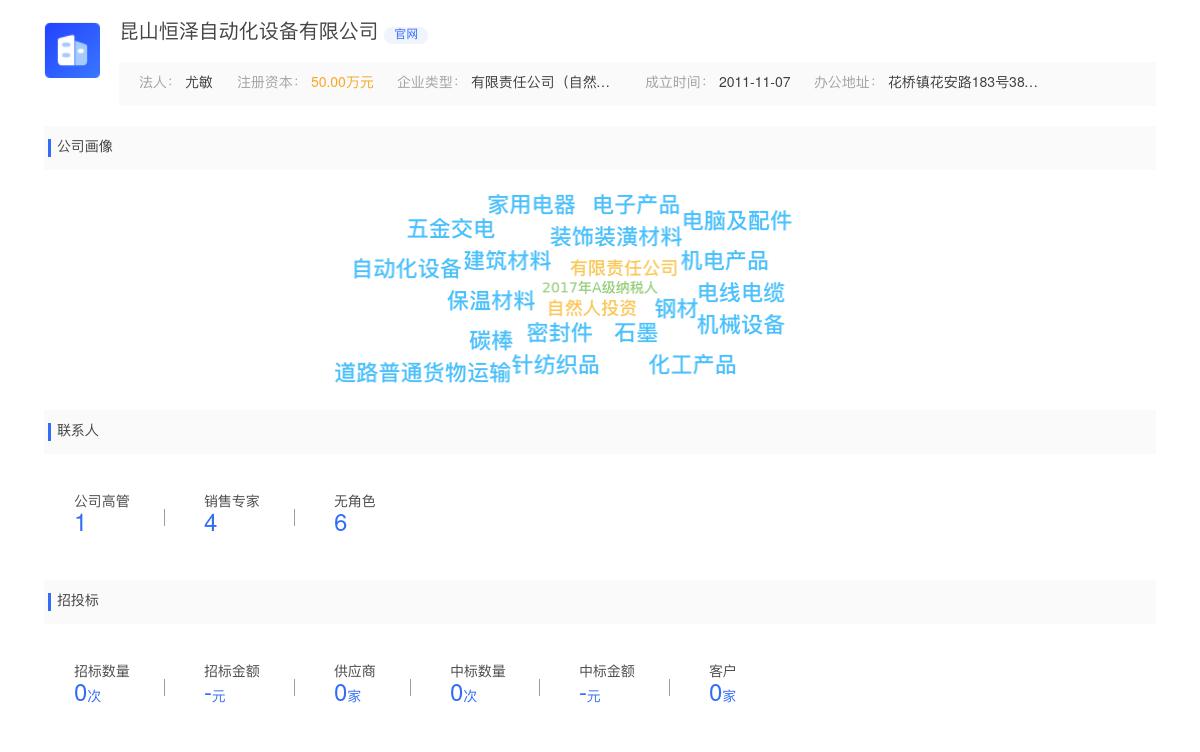Viewport: 1200px width, 752px height.
Task: Click word cloud tag 石墨
Action: click(x=636, y=333)
